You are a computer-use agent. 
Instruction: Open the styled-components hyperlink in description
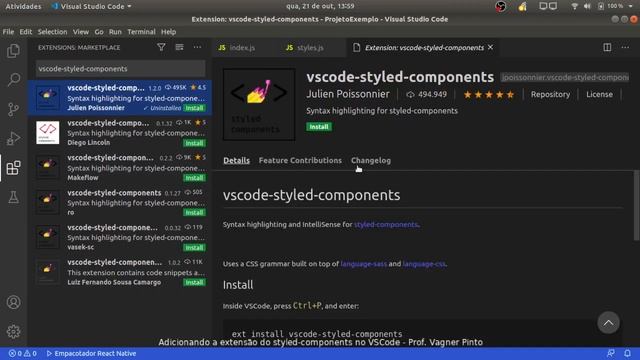[x=386, y=224]
